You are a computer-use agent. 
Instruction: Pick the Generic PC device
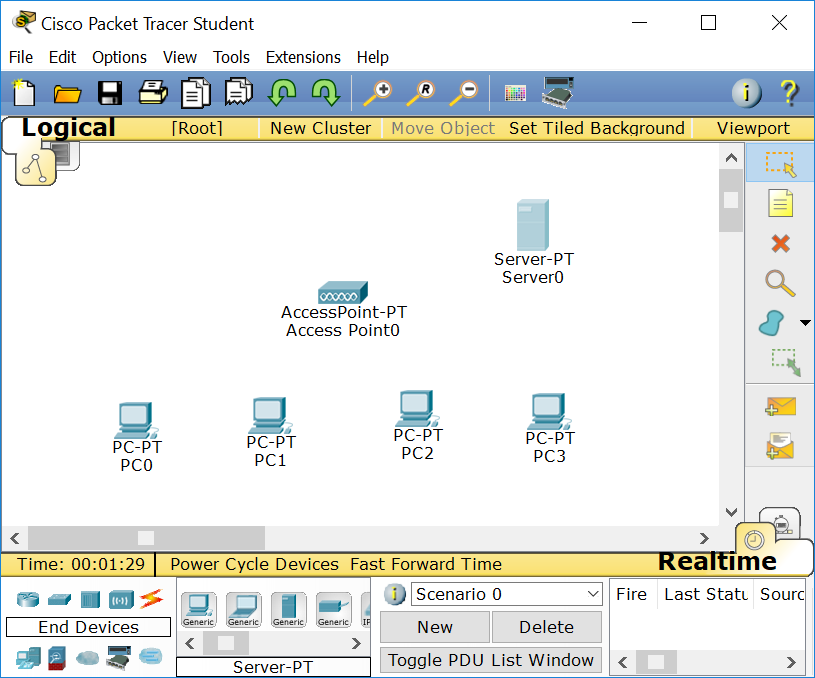[199, 609]
